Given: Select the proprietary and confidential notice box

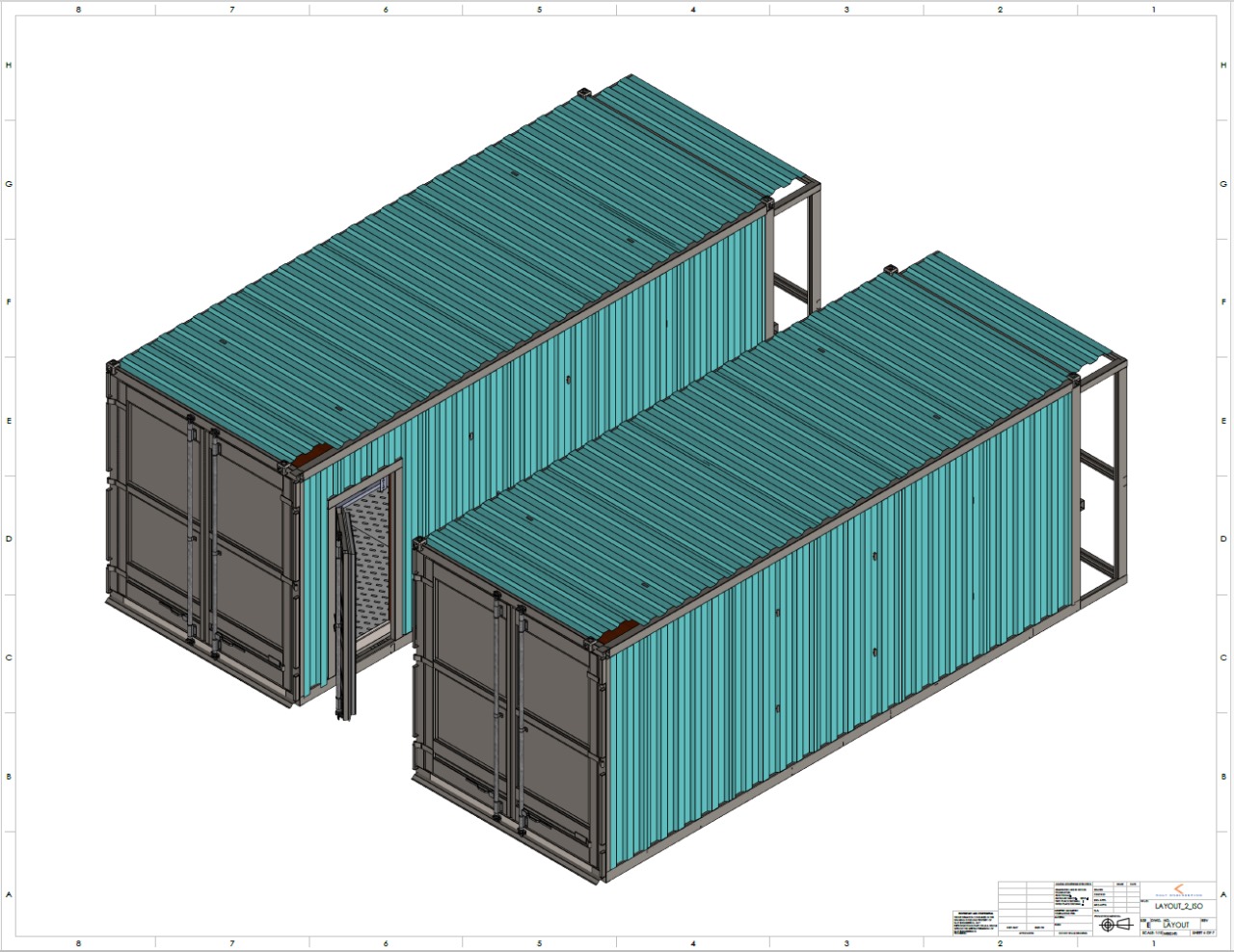Looking at the screenshot, I should pyautogui.click(x=976, y=922).
